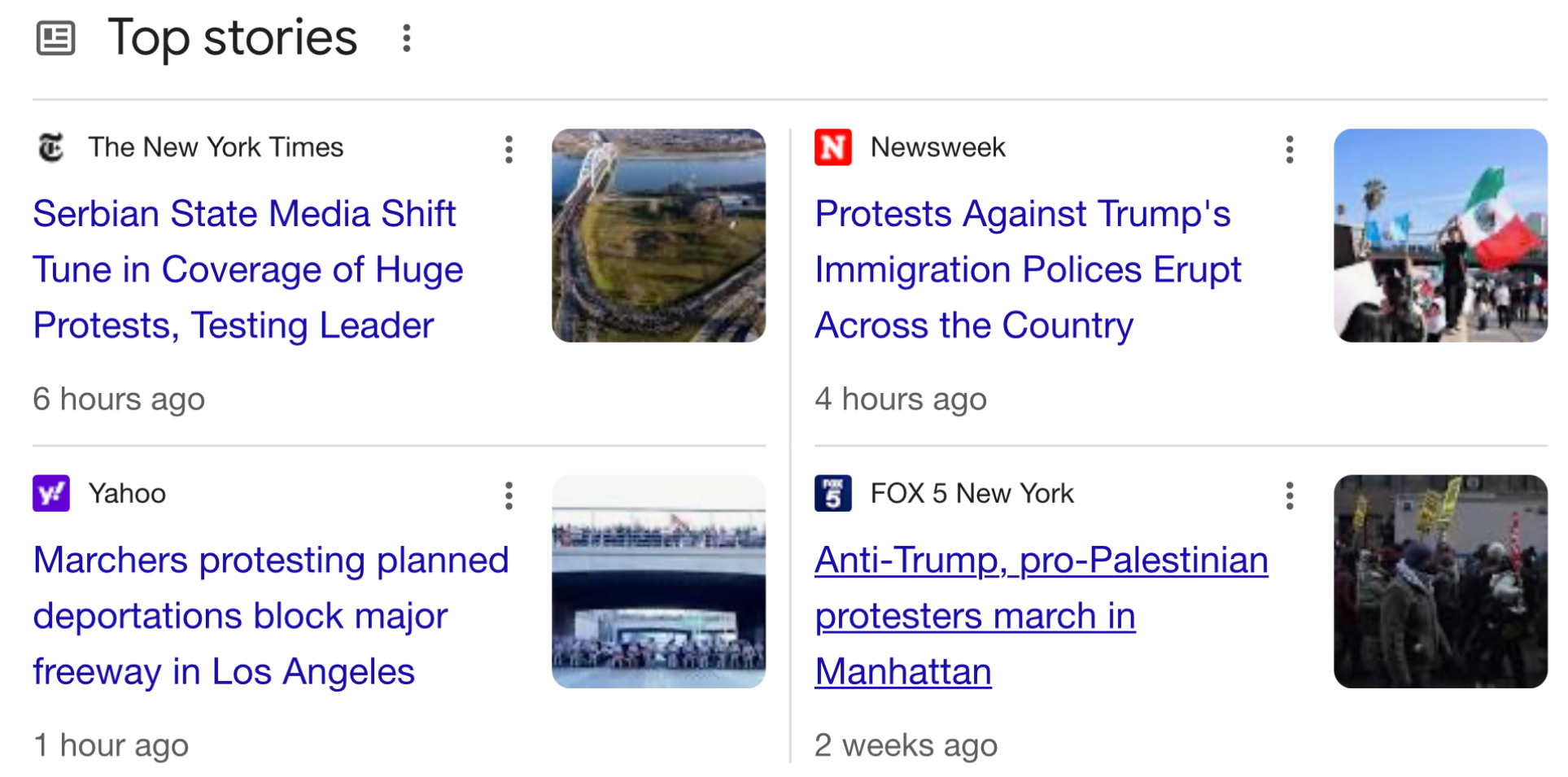The width and height of the screenshot is (1568, 777).
Task: Open Marchers protesting planned deportations article
Action: (x=270, y=615)
